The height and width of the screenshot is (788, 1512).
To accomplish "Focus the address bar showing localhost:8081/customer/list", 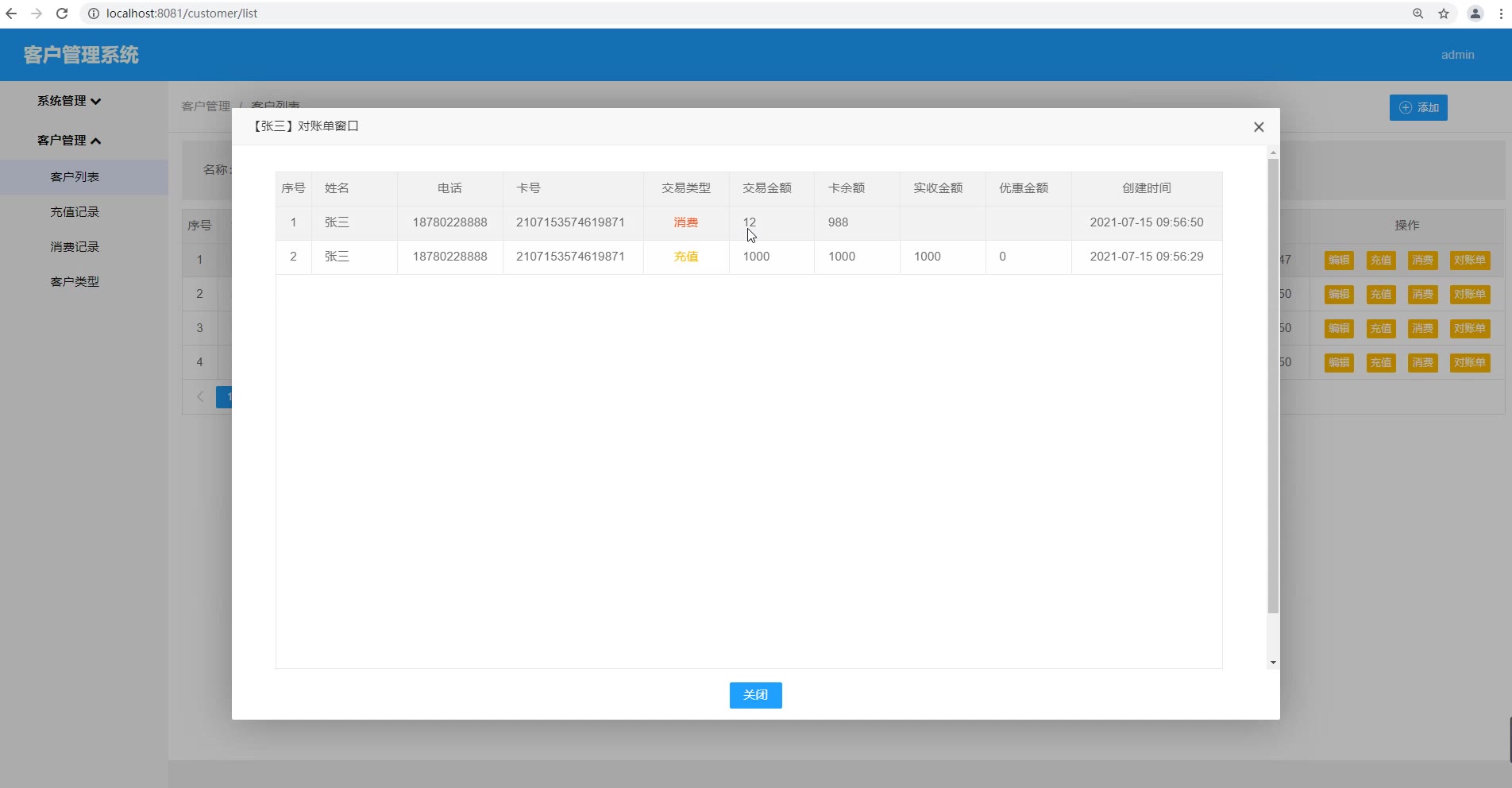I will (x=746, y=14).
